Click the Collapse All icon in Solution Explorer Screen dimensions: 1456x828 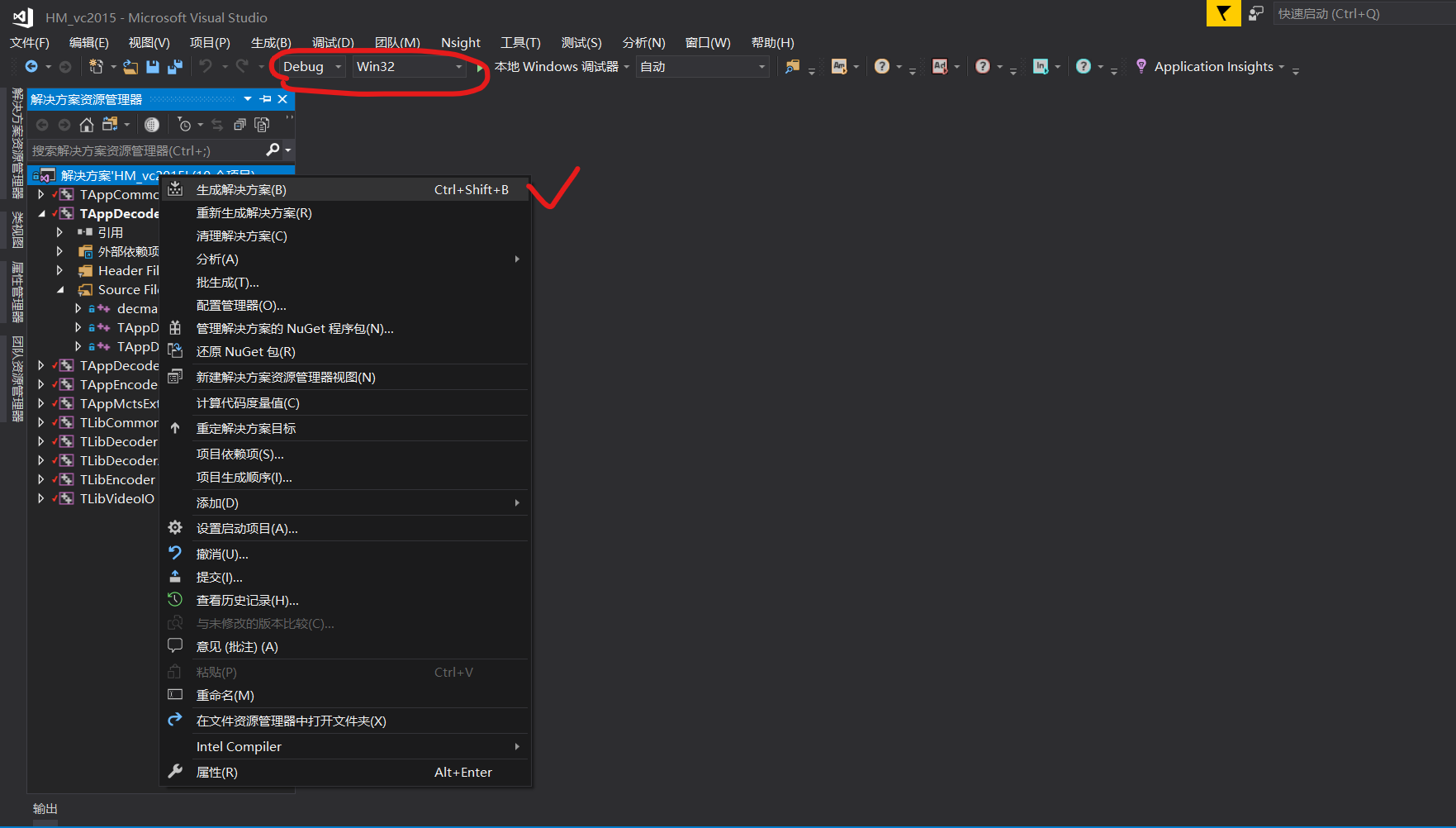pos(240,125)
